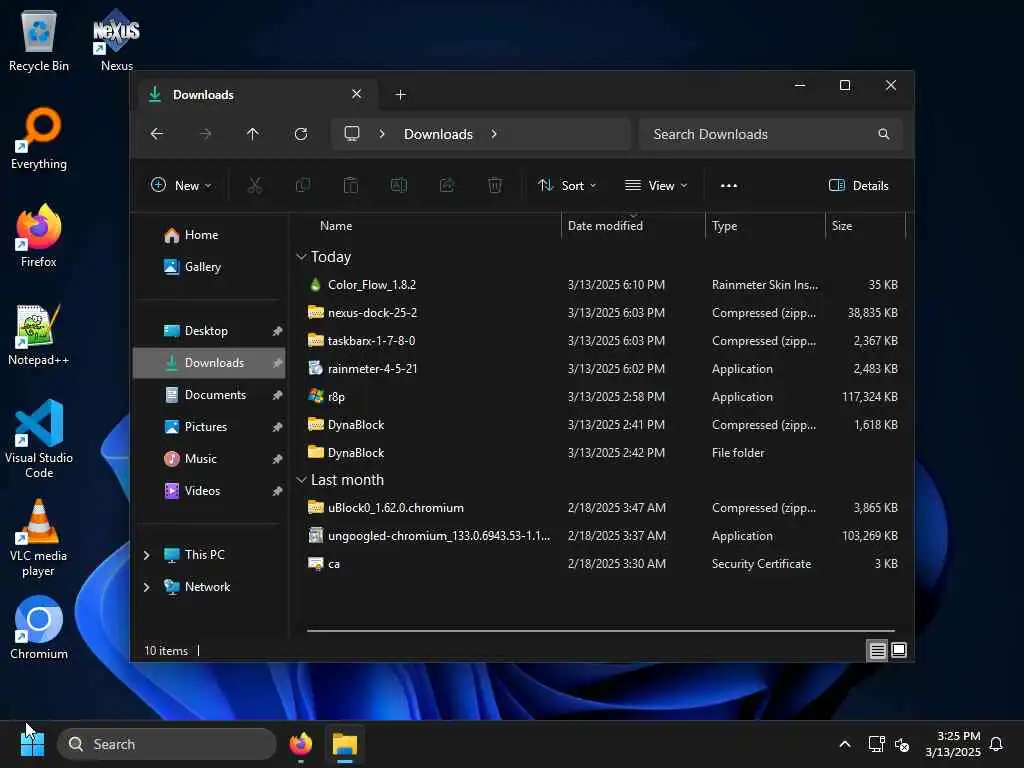Select Visual Studio Code desktop shortcut
The width and height of the screenshot is (1024, 768).
[39, 440]
